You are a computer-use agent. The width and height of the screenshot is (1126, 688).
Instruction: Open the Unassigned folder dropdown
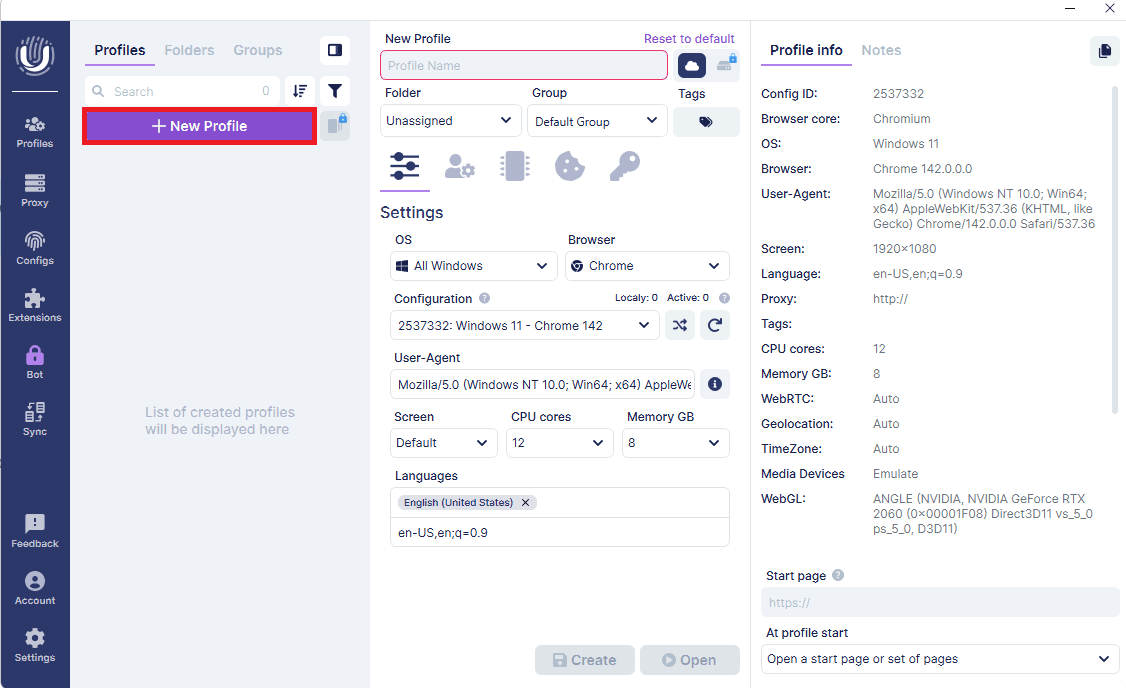click(450, 120)
